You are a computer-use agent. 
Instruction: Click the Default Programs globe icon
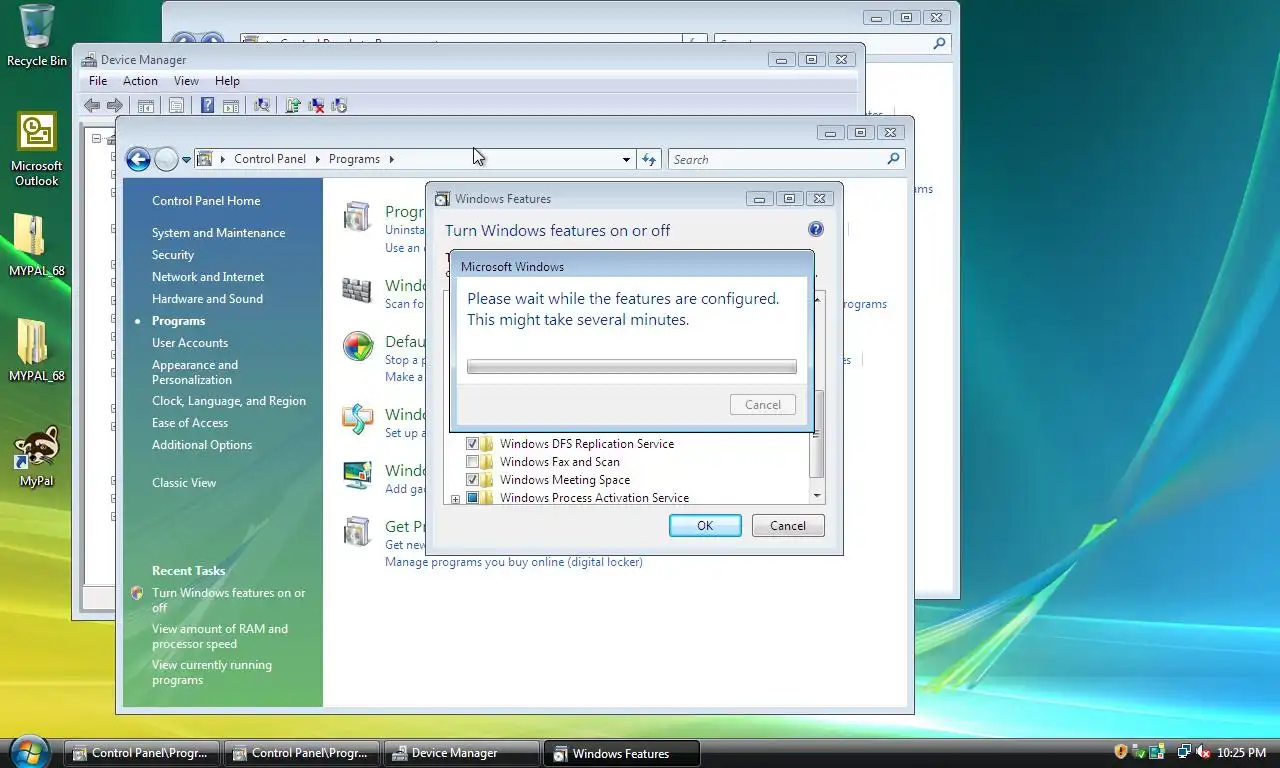[x=357, y=347]
